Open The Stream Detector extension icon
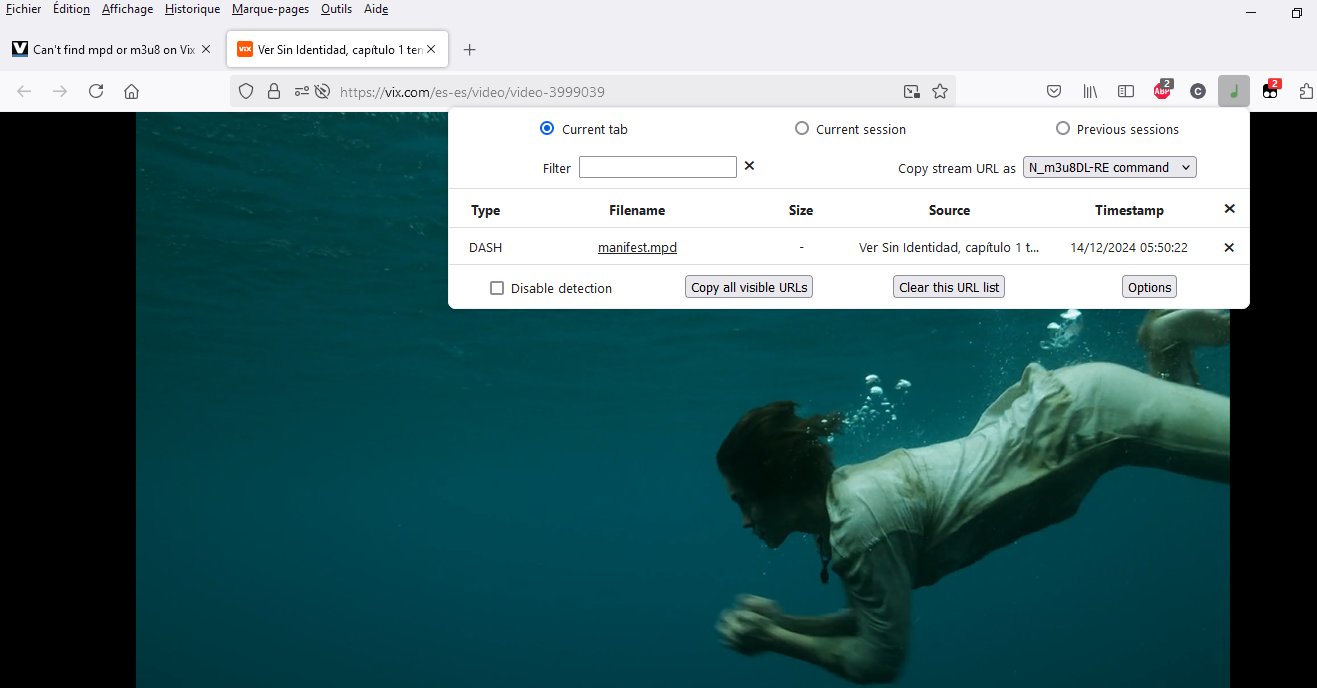 pos(1234,91)
